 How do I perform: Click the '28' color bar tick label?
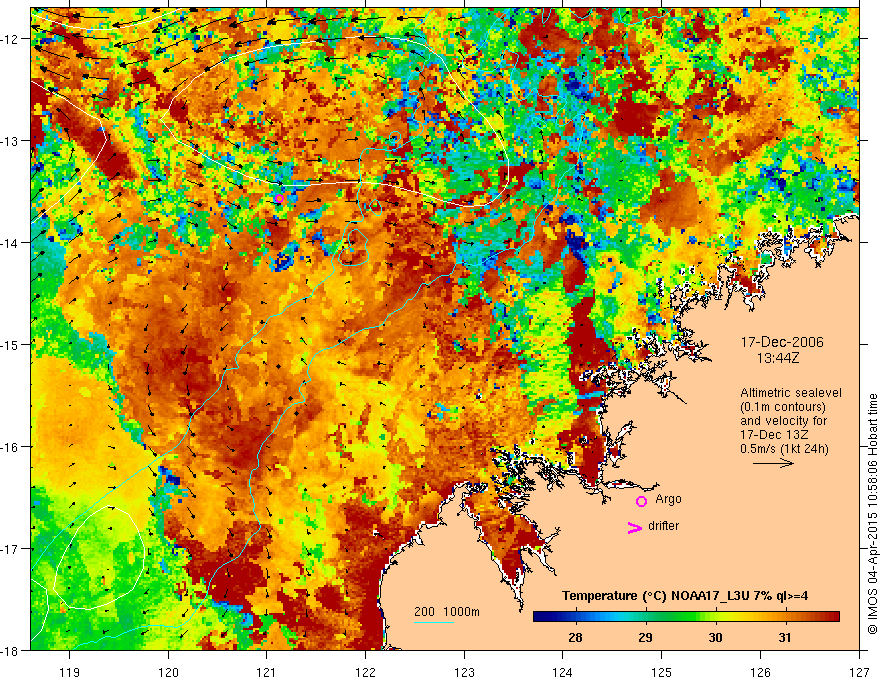(575, 637)
